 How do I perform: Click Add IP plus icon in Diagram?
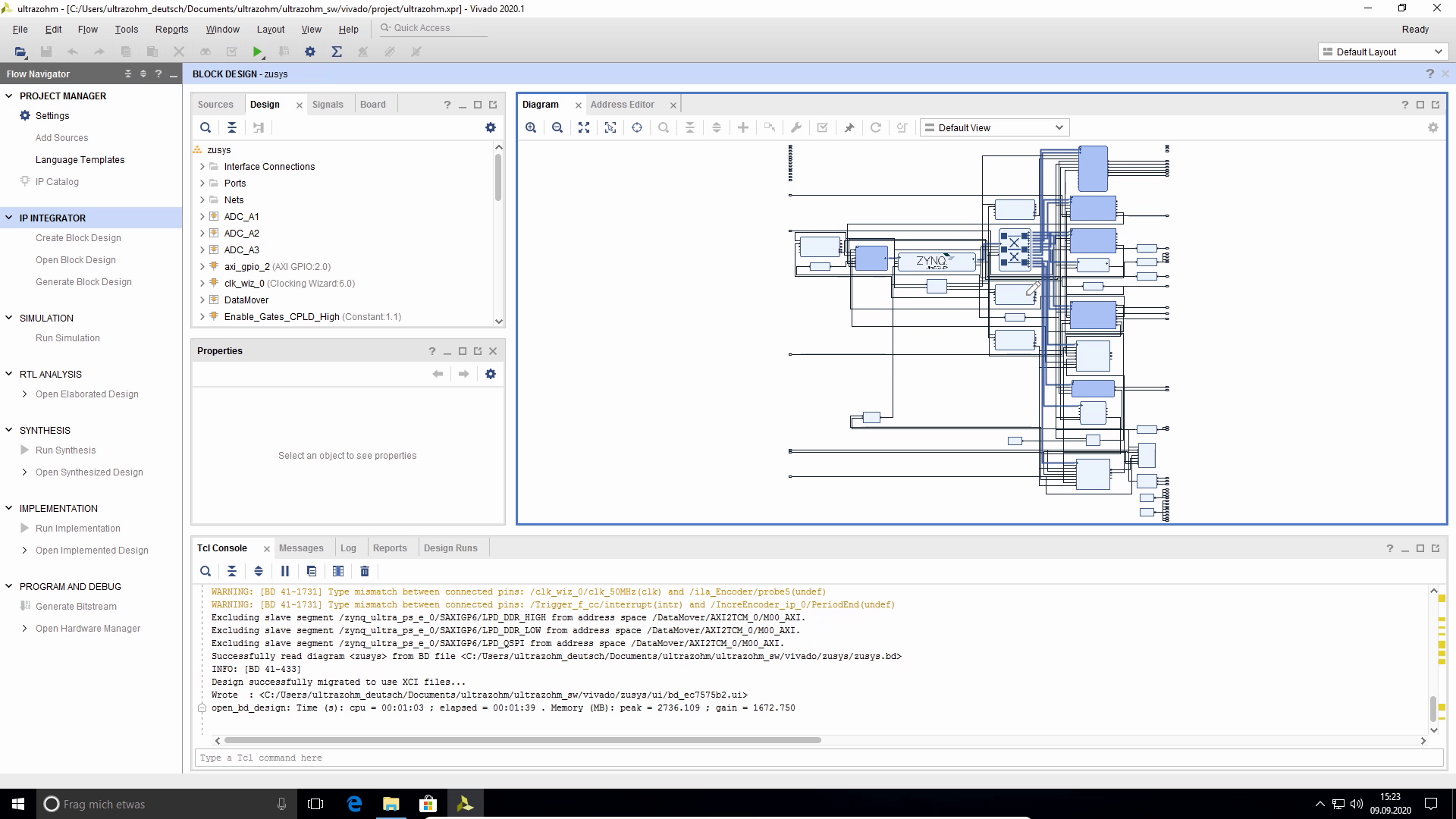[743, 127]
